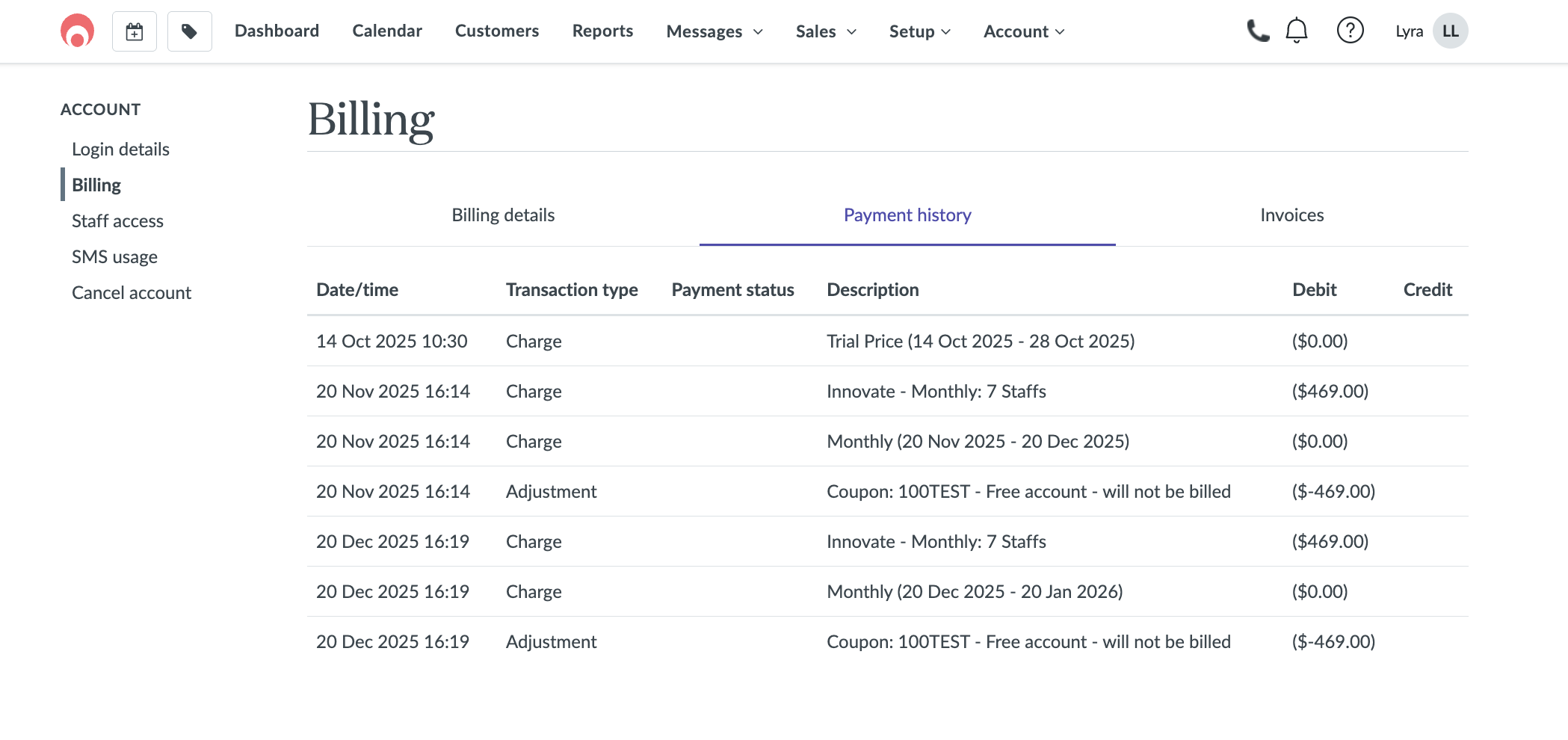Open the Setup dropdown menu
This screenshot has height=740, width=1568.
(x=919, y=31)
